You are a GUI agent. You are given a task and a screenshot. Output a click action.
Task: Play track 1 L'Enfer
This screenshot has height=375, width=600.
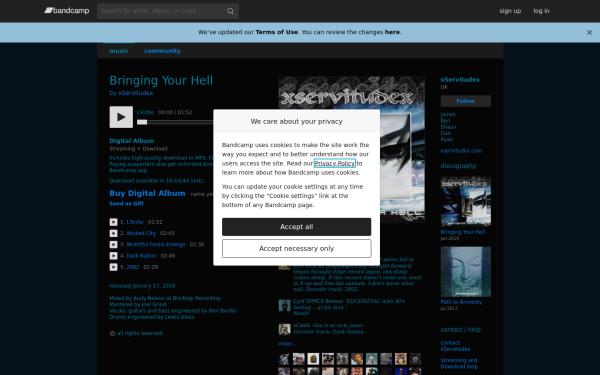(x=113, y=222)
